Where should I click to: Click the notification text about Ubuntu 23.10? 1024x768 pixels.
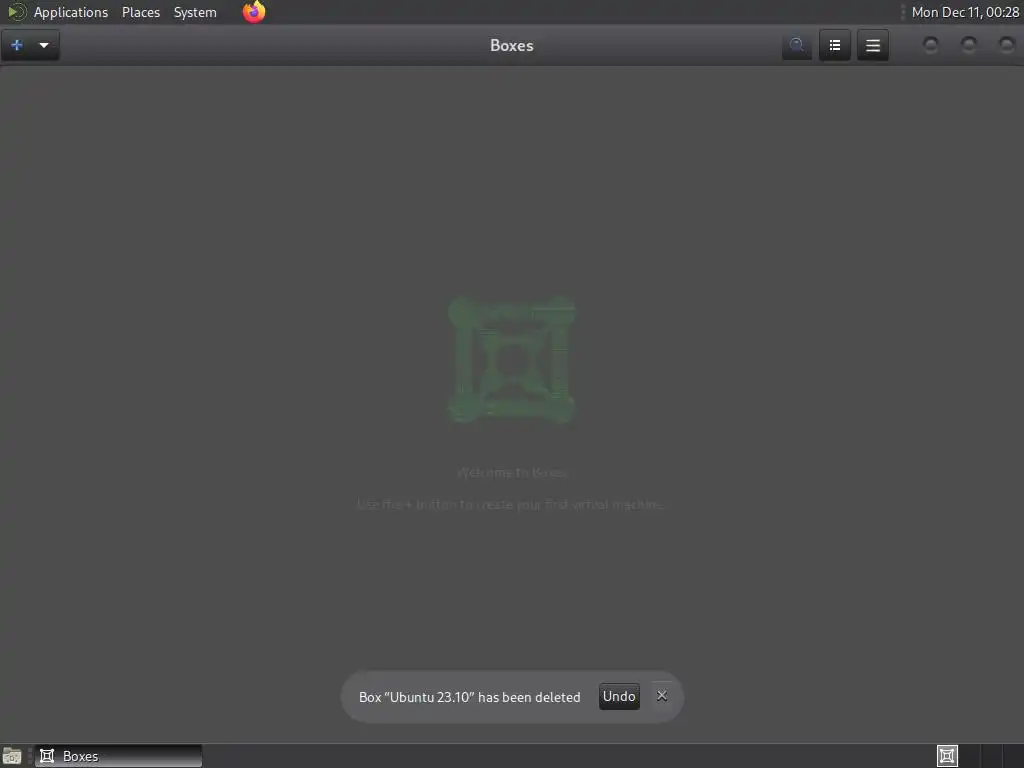click(x=470, y=697)
